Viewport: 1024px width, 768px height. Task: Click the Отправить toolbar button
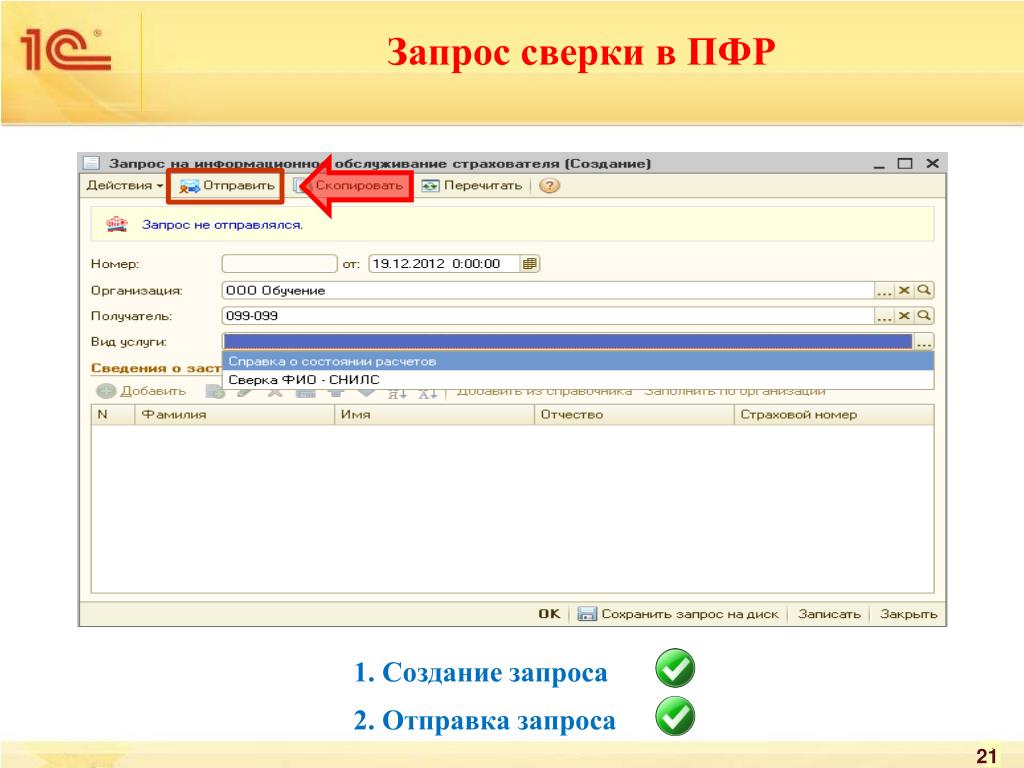(227, 185)
